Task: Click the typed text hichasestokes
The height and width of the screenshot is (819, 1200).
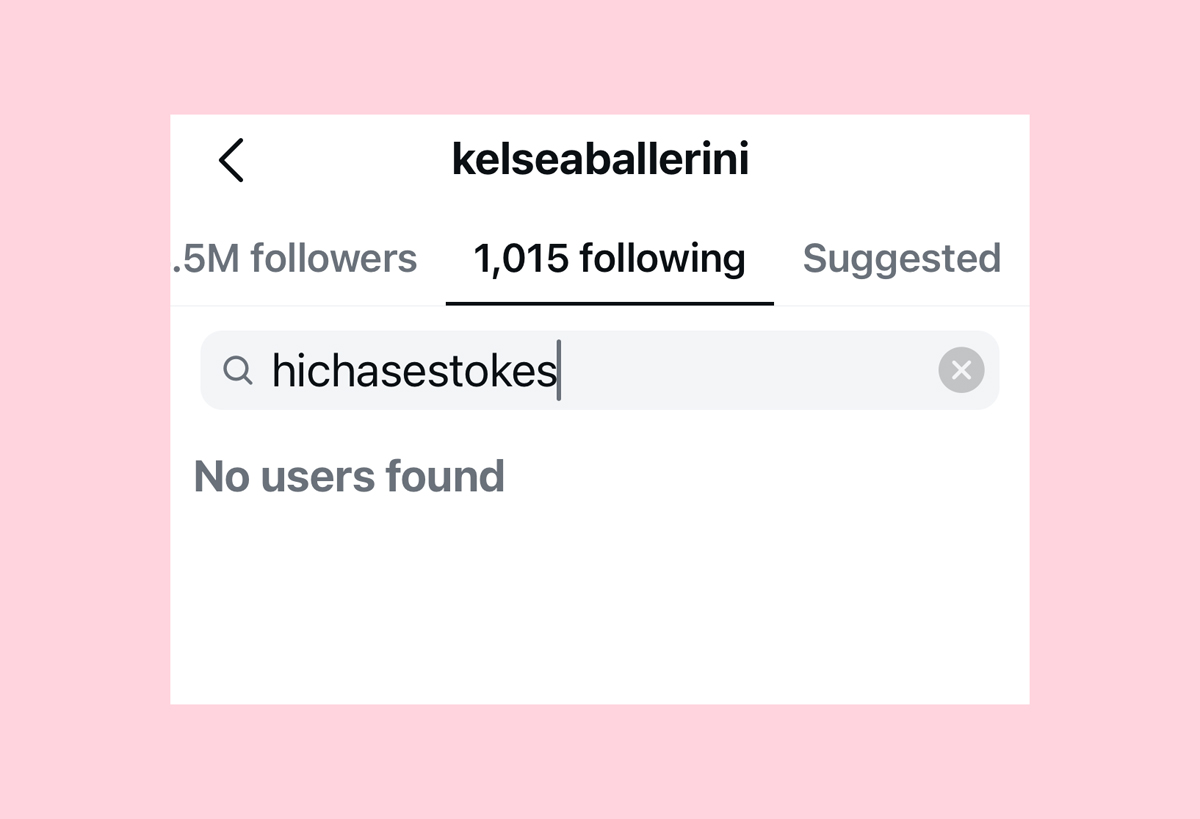Action: coord(414,370)
